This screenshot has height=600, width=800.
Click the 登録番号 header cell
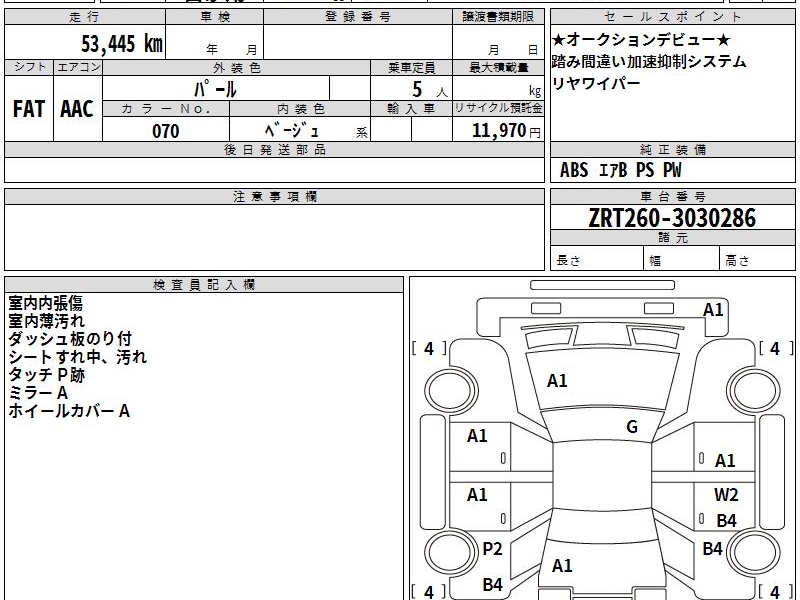pyautogui.click(x=358, y=17)
